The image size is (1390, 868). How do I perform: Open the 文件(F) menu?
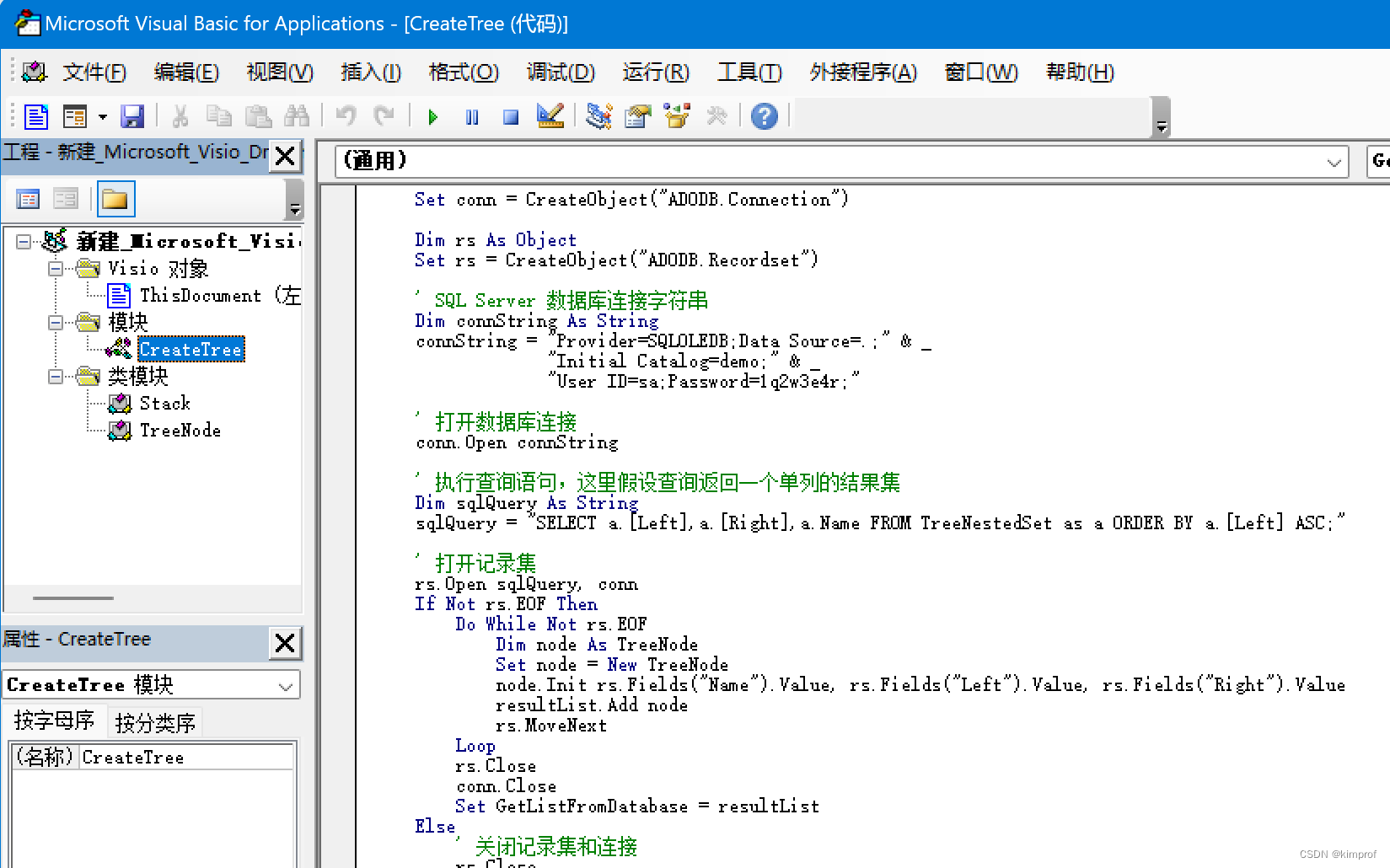tap(94, 72)
